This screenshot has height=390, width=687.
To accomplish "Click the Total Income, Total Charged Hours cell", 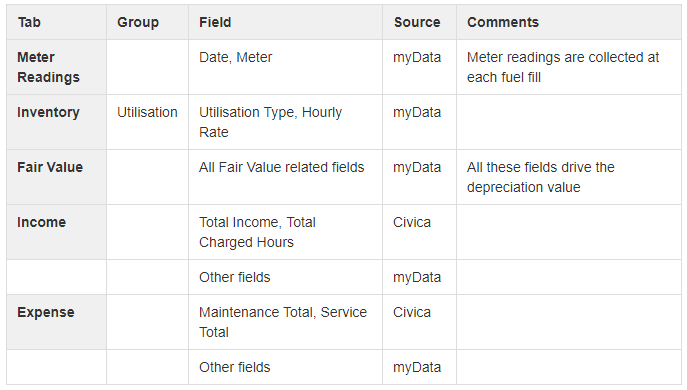I will [285, 232].
